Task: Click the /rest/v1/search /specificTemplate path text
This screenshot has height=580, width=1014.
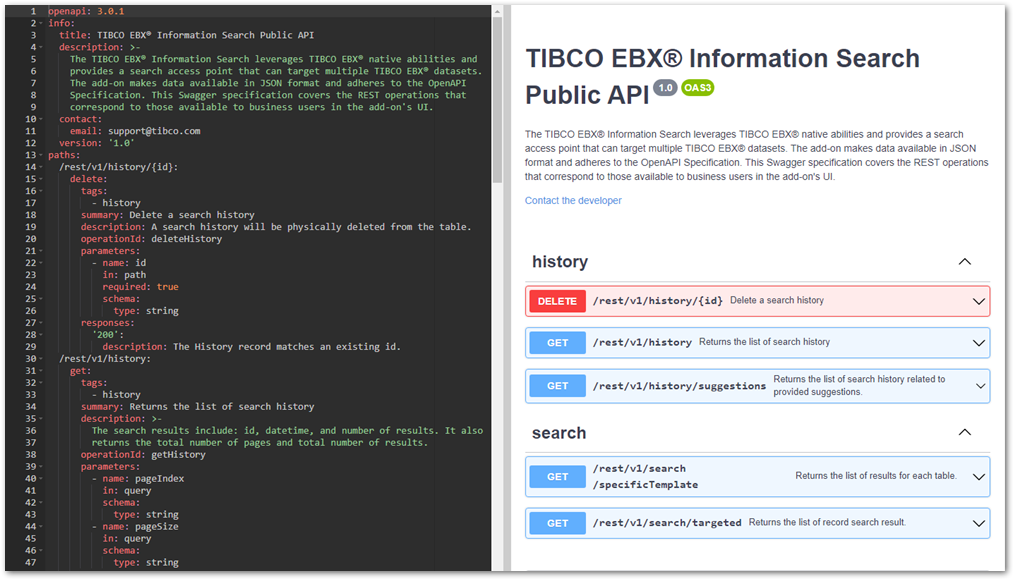Action: [645, 477]
